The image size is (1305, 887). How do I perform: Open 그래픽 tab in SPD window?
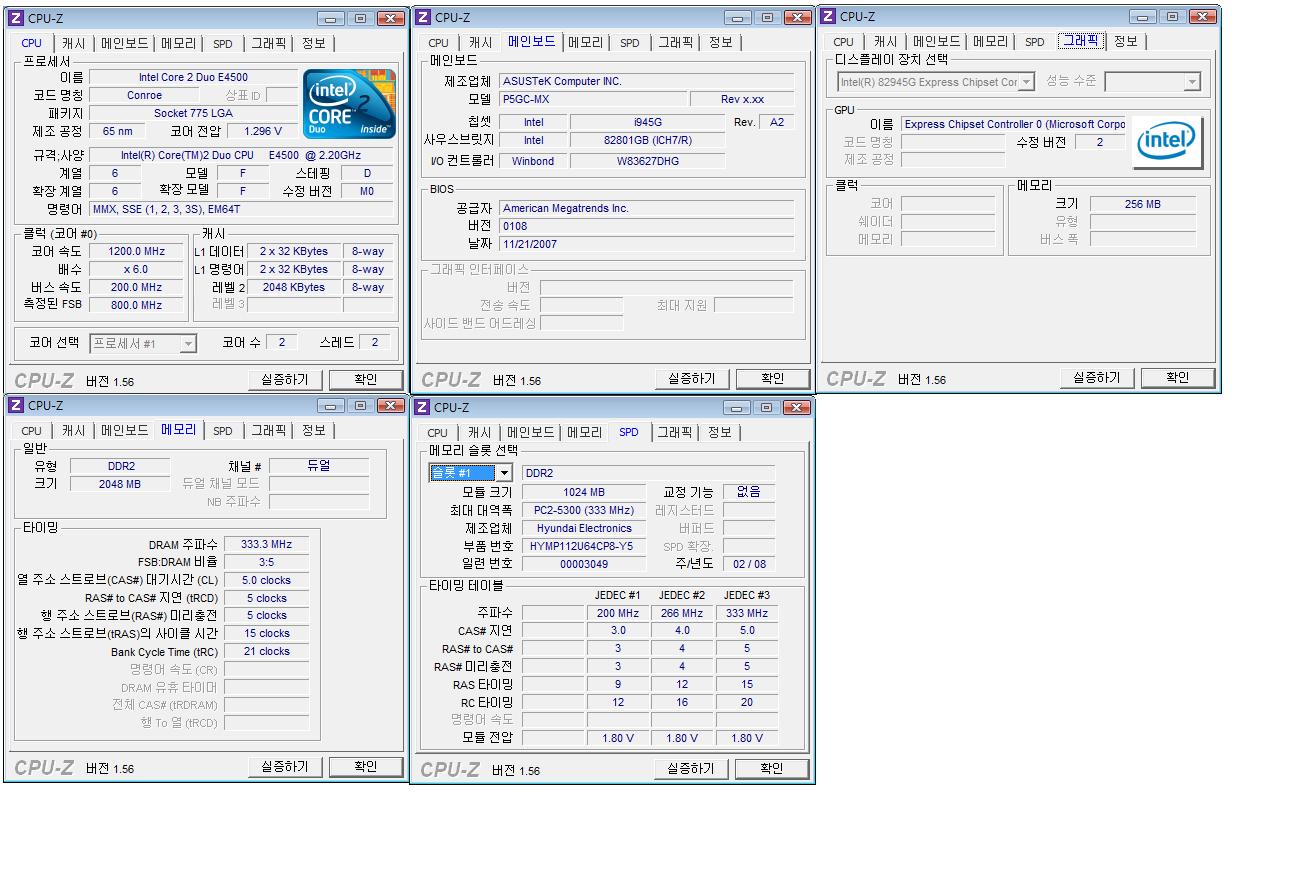pyautogui.click(x=674, y=432)
